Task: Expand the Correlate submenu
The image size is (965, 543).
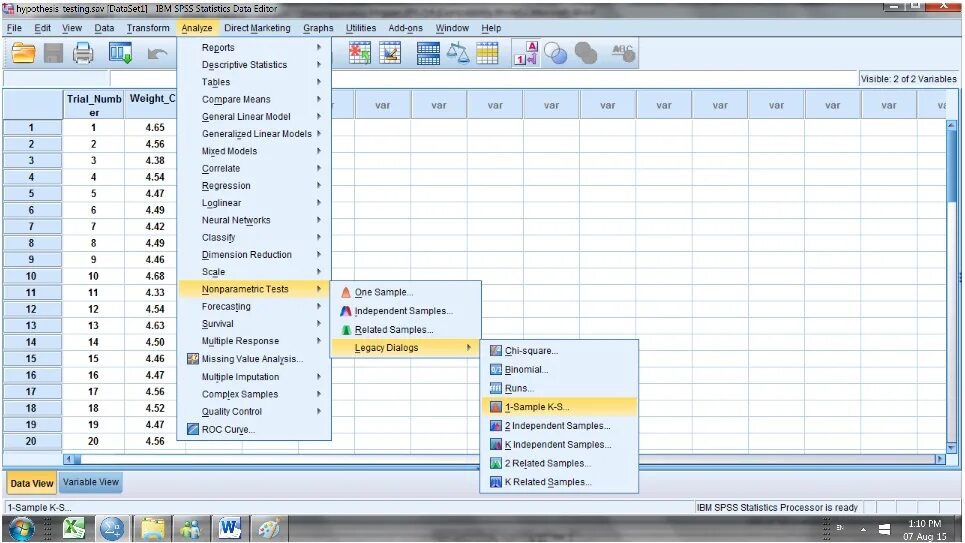Action: 254,168
